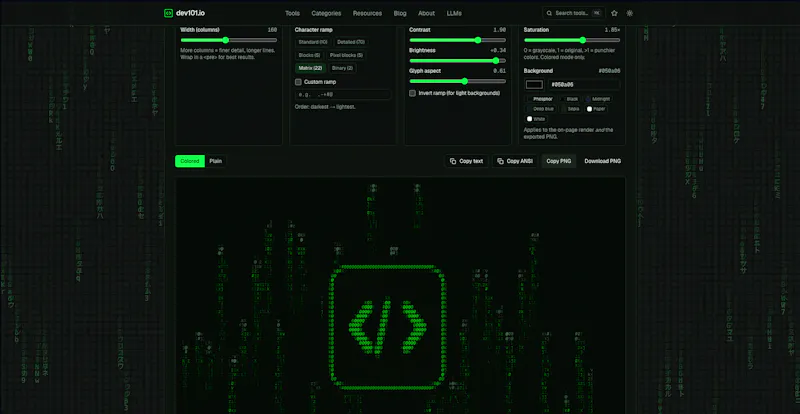Click the Copy ANSI button
The width and height of the screenshot is (800, 414).
[515, 161]
